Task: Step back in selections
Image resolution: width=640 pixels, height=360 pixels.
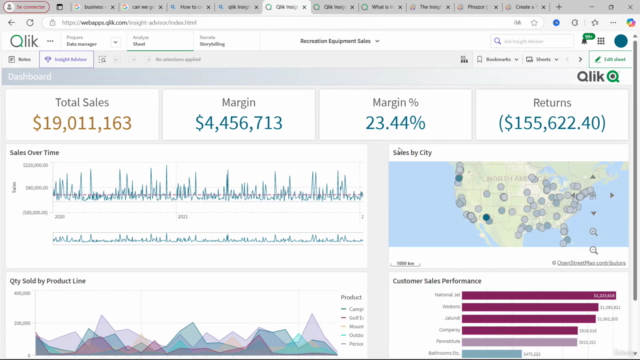Action: [117, 60]
